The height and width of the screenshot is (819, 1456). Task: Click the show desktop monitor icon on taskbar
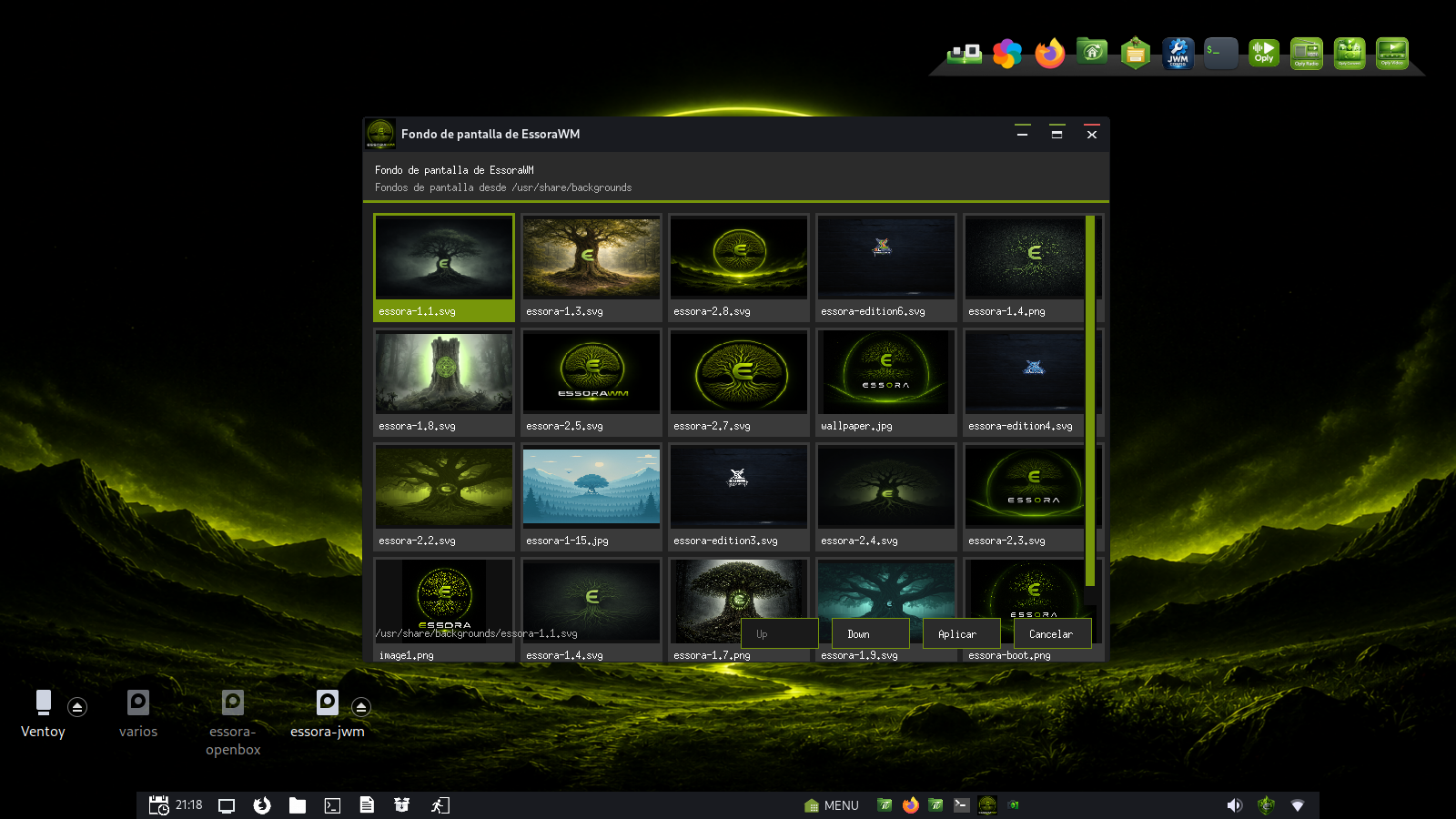click(x=227, y=805)
